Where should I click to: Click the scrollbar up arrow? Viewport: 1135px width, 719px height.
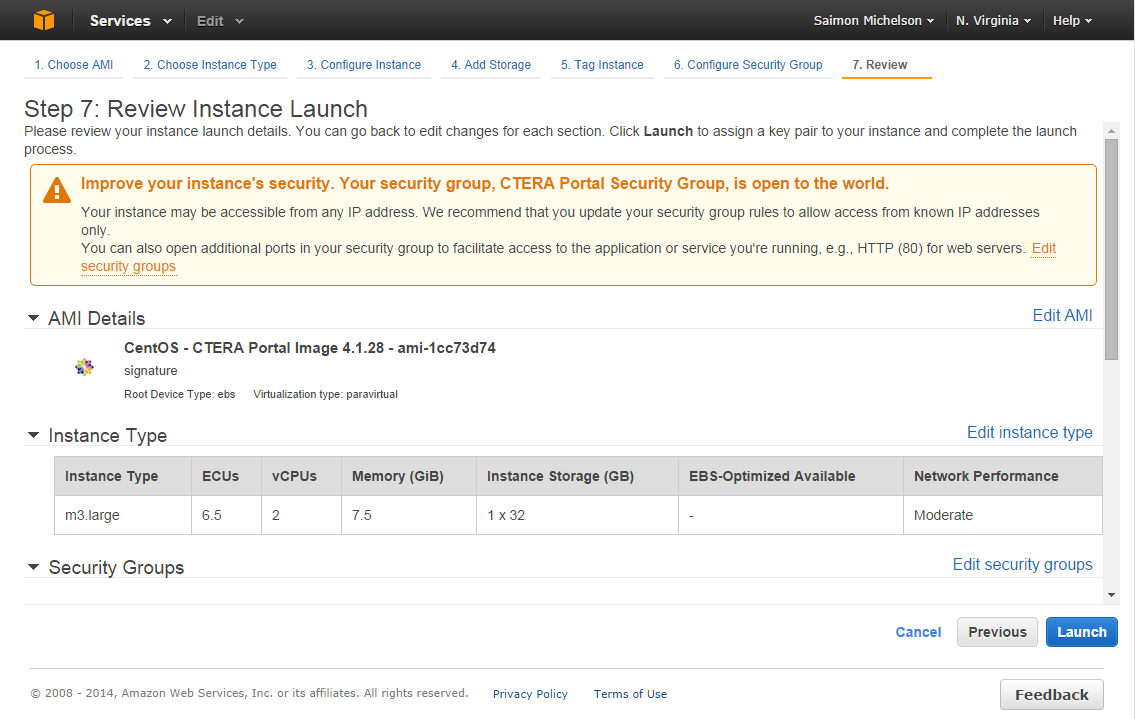pyautogui.click(x=1111, y=131)
